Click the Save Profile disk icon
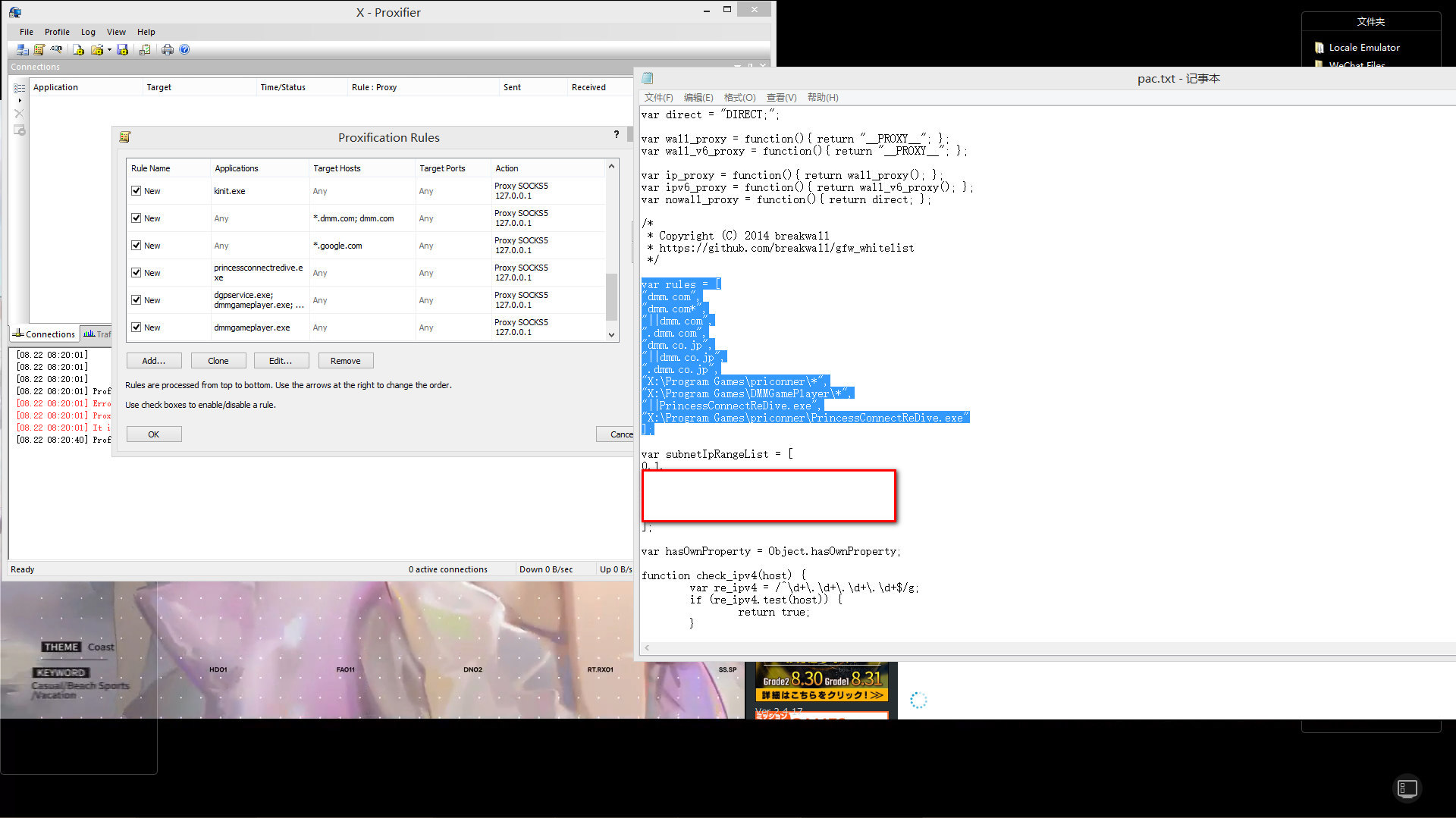Image resolution: width=1456 pixels, height=818 pixels. (123, 50)
